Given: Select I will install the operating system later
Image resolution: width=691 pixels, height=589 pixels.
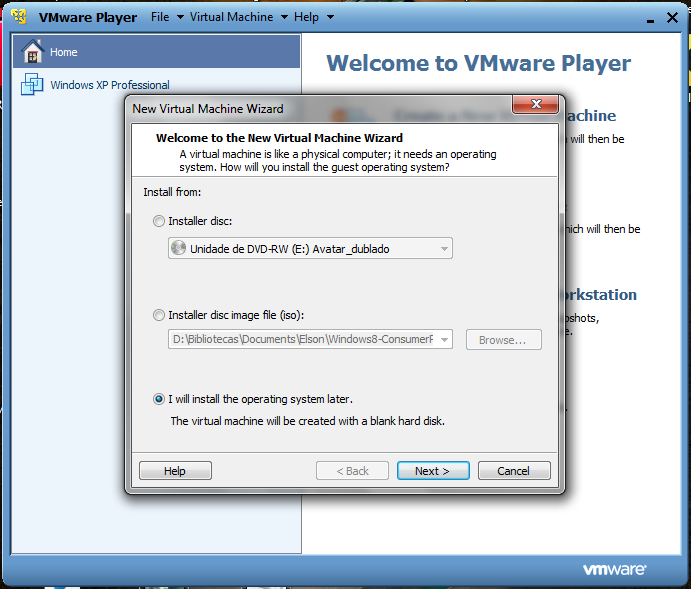Looking at the screenshot, I should pos(159,399).
